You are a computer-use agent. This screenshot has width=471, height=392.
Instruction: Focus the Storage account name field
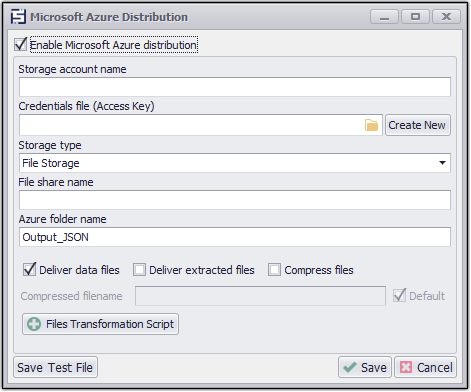(x=235, y=87)
